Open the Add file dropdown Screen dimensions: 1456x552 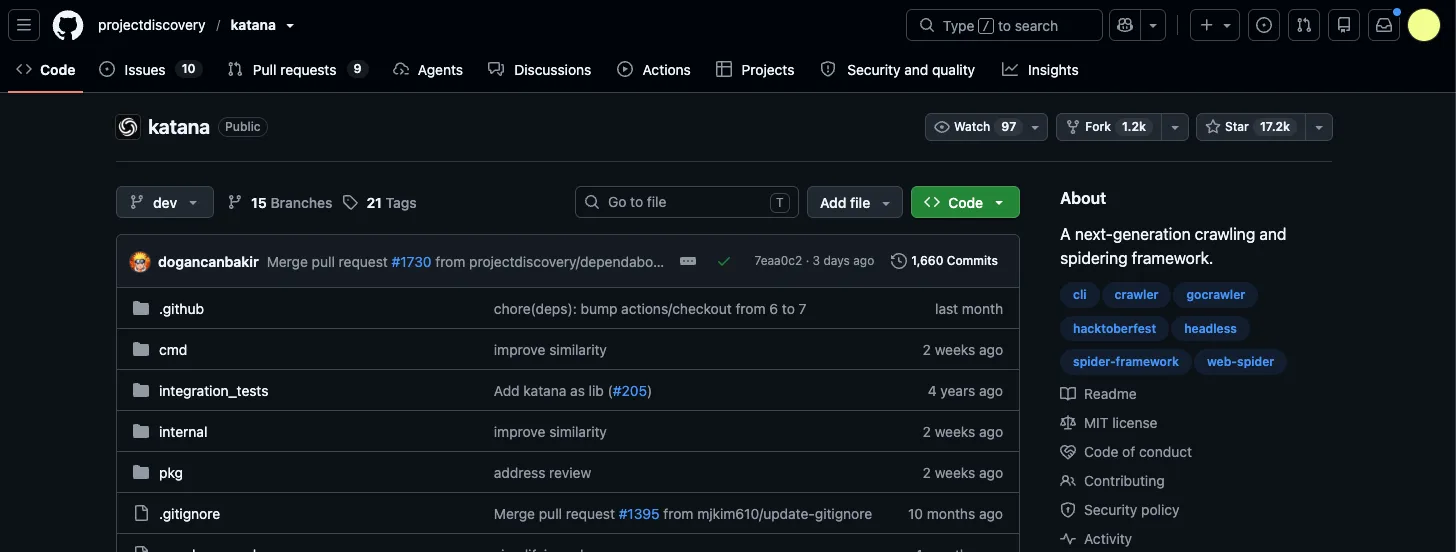pyautogui.click(x=855, y=202)
